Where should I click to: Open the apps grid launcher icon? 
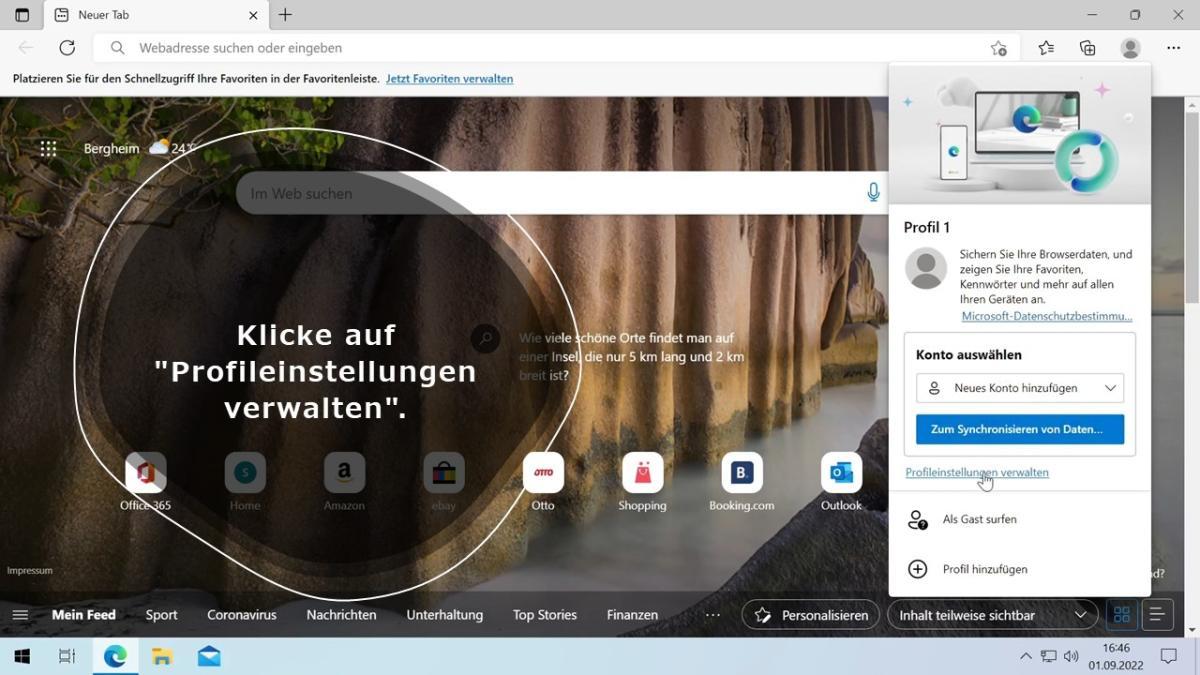pos(48,149)
